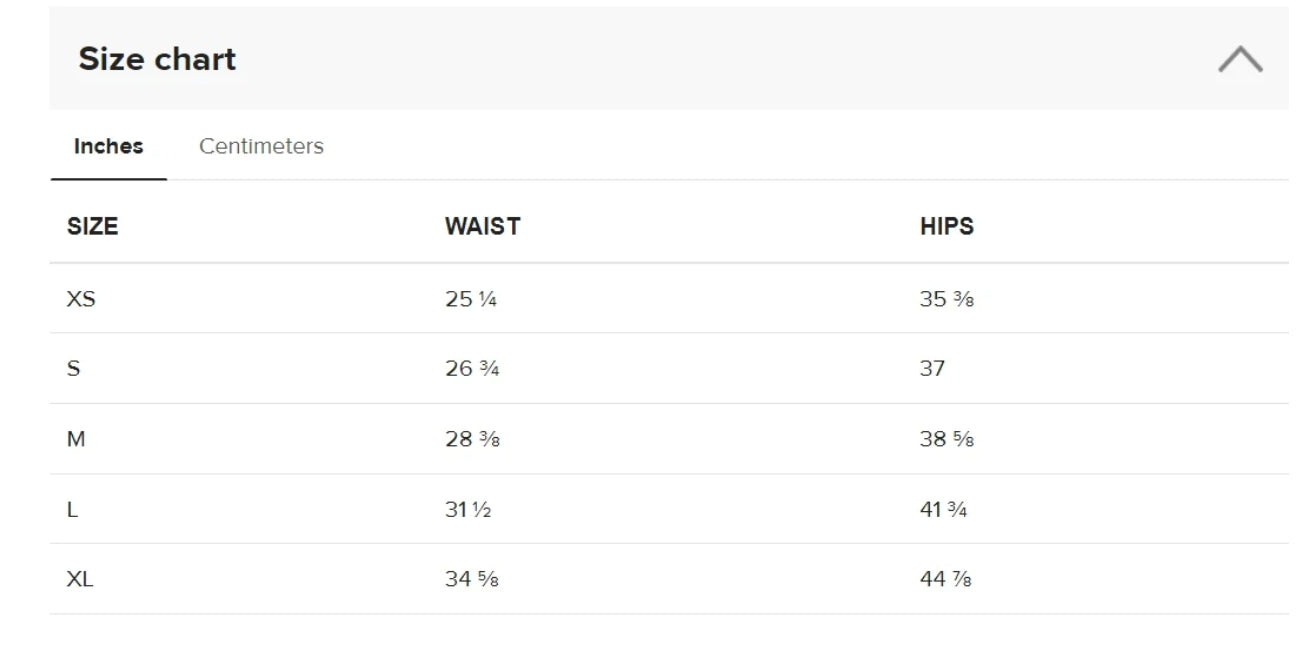The height and width of the screenshot is (653, 1305).
Task: Select the XS size row label
Action: point(81,299)
